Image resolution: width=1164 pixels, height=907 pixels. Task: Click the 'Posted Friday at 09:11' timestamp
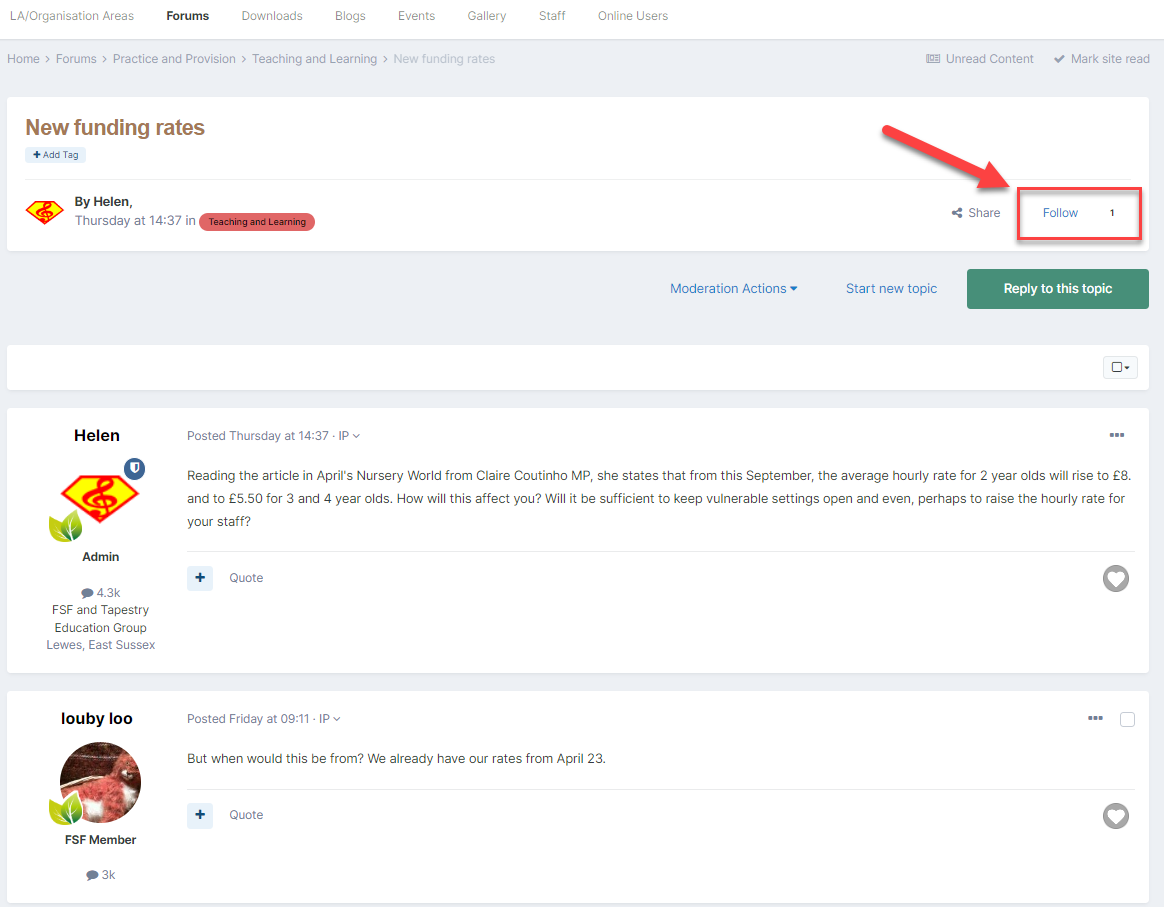pos(248,718)
